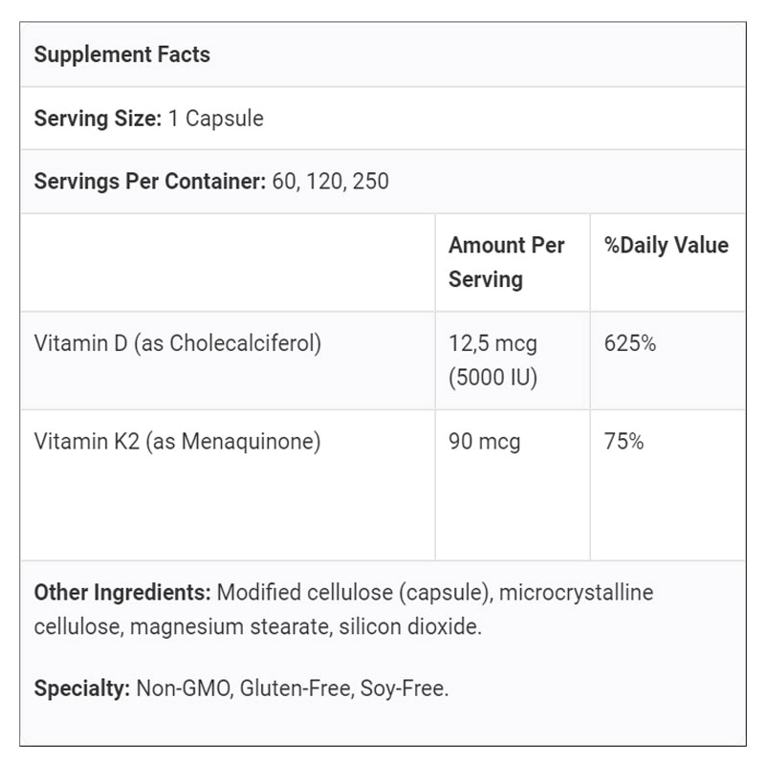This screenshot has width=766, height=766.
Task: Click the Non-GMO, Gluten-Free, Soy-Free text
Action: click(x=292, y=689)
